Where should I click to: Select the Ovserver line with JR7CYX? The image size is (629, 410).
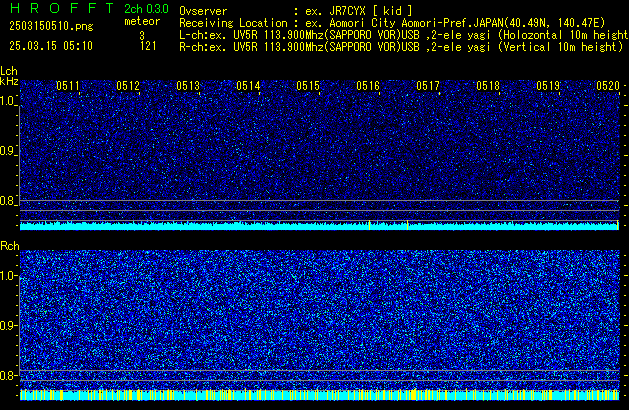click(x=296, y=11)
